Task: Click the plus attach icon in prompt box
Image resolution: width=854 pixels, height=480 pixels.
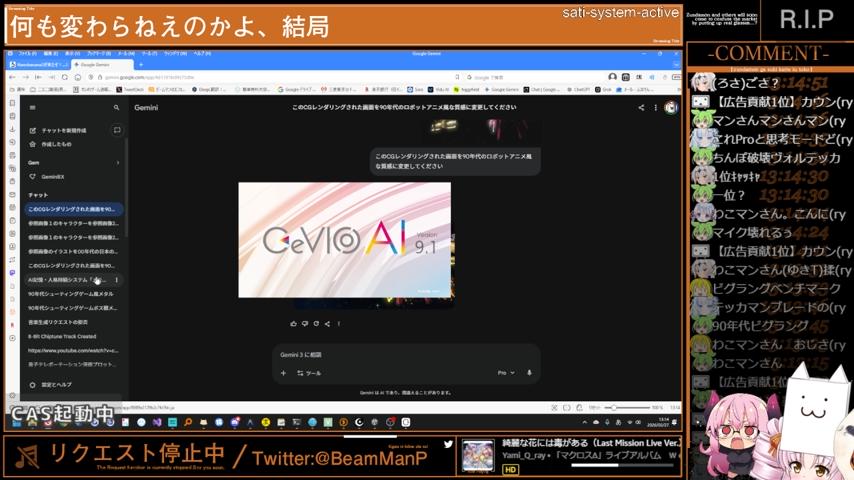Action: [x=283, y=373]
